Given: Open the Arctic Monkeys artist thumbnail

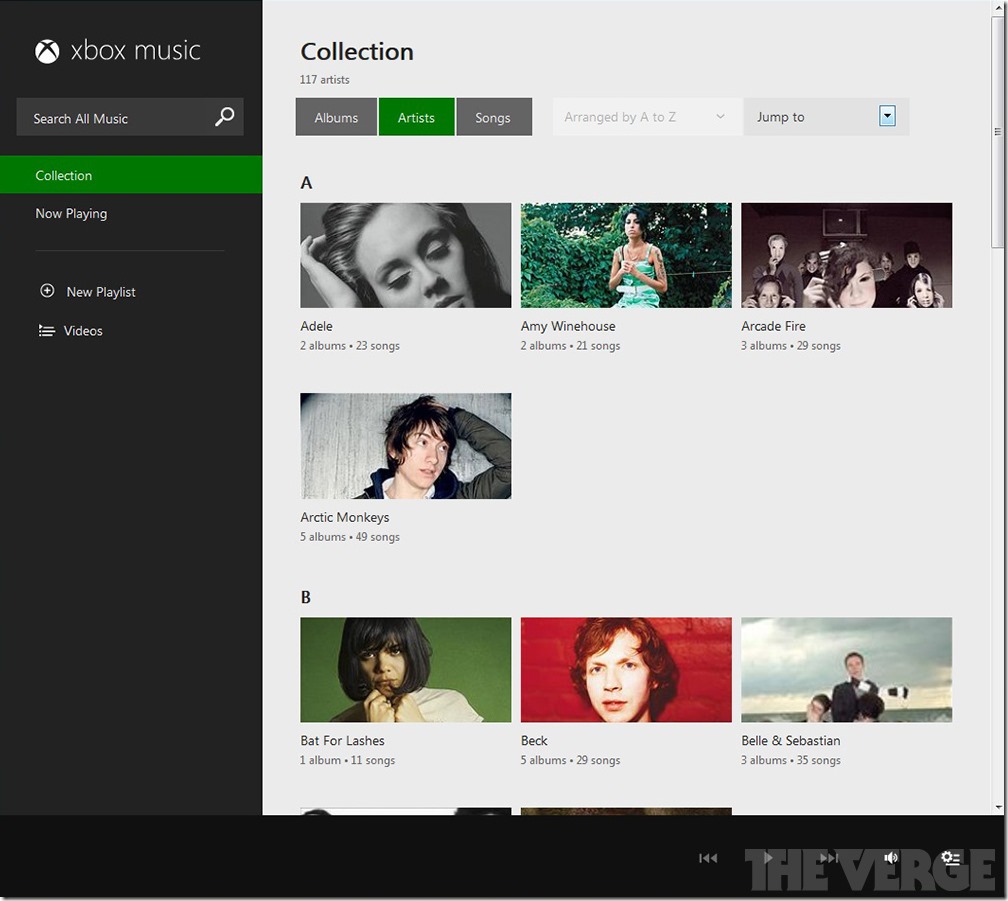Looking at the screenshot, I should pos(406,446).
